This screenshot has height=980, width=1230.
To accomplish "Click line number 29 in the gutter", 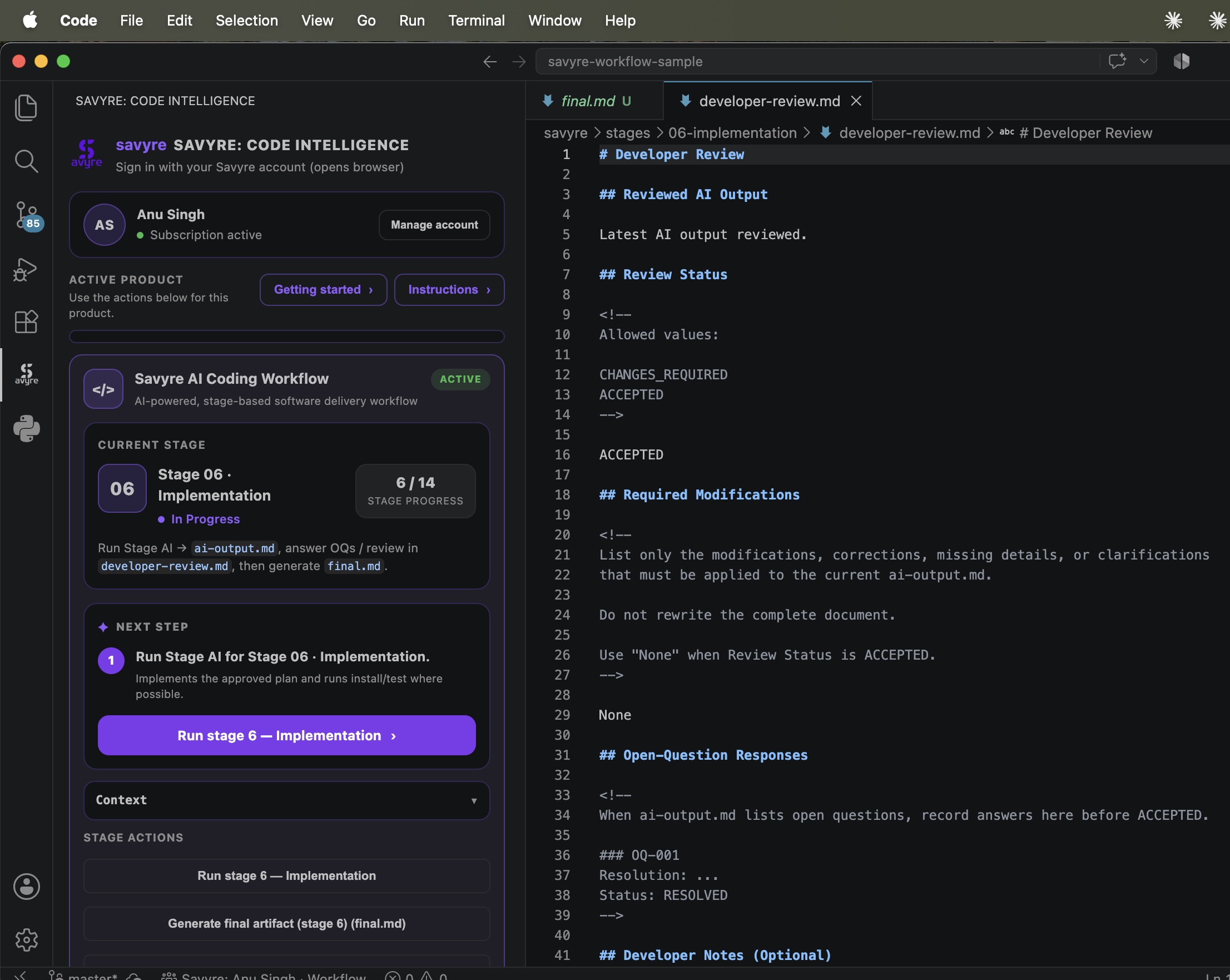I will tap(562, 715).
